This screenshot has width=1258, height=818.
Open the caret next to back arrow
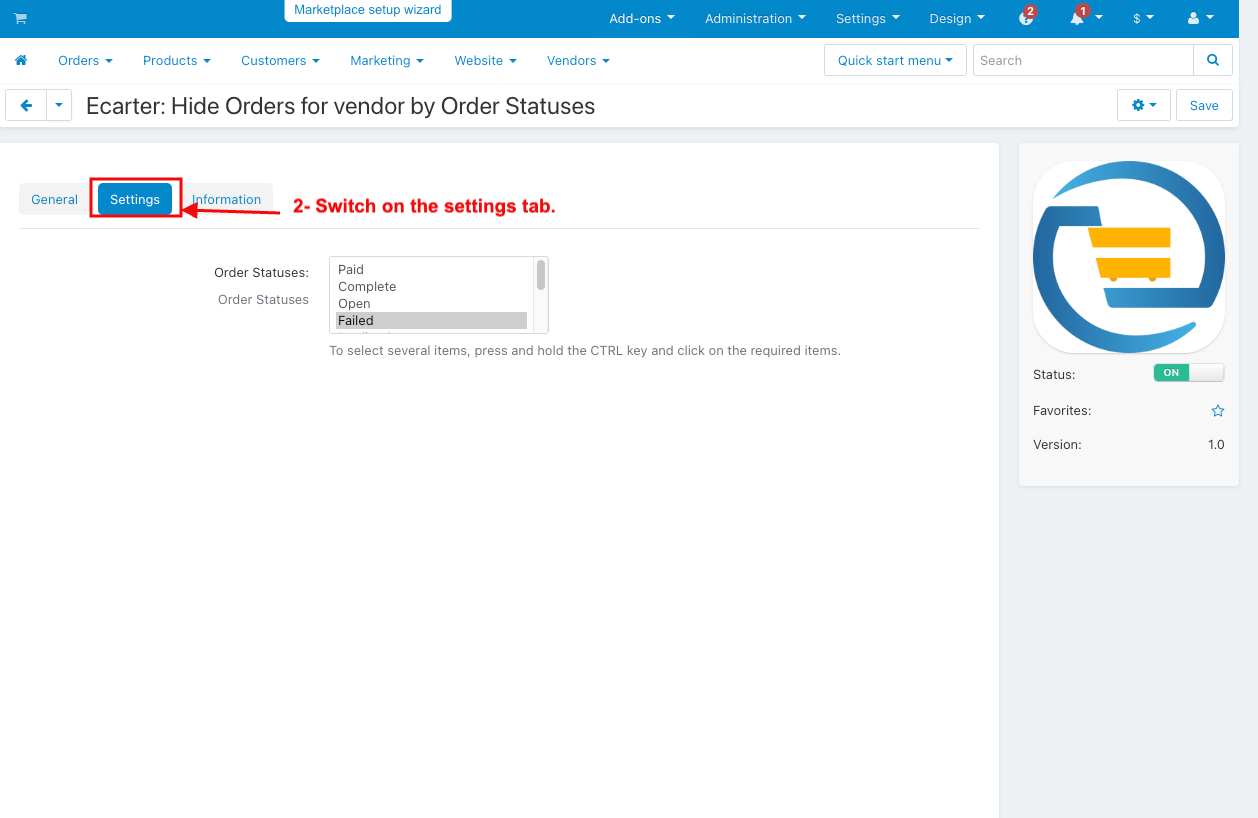[x=59, y=105]
